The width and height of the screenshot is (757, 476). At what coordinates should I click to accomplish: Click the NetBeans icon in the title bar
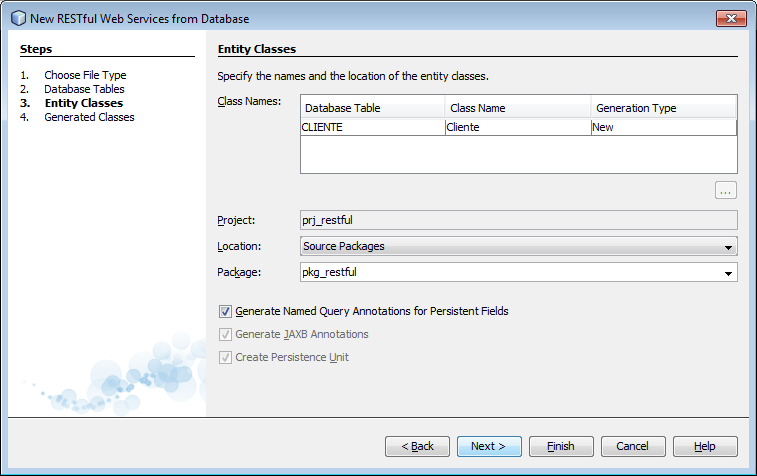pos(19,19)
